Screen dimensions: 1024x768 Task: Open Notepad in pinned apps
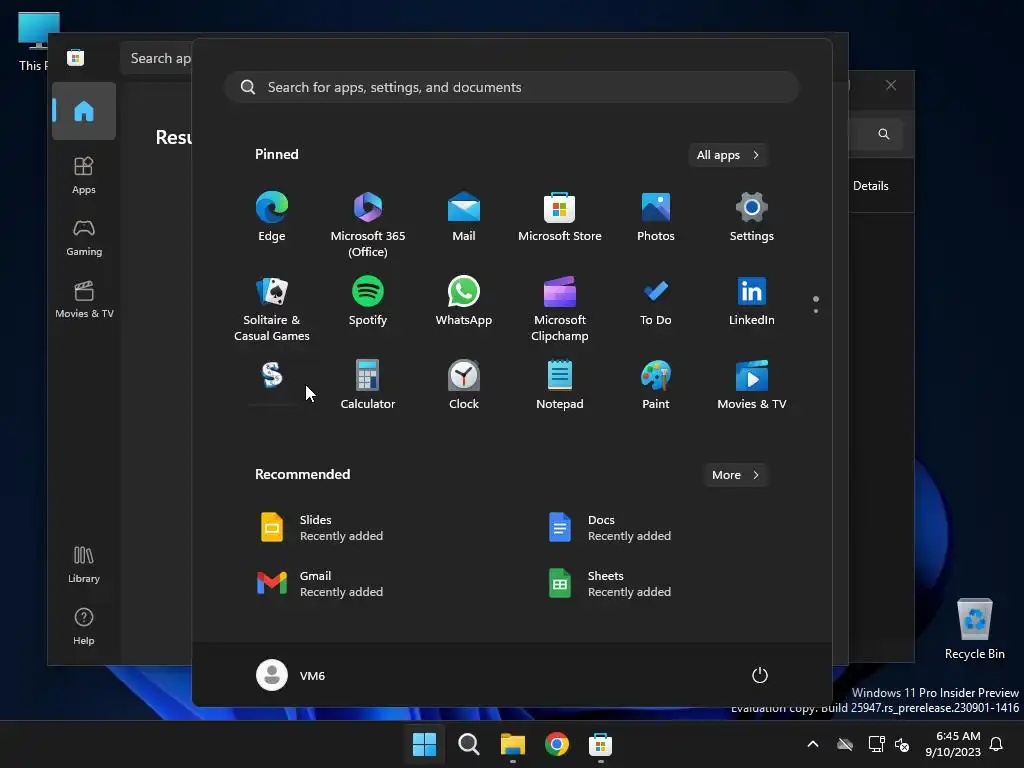(560, 385)
